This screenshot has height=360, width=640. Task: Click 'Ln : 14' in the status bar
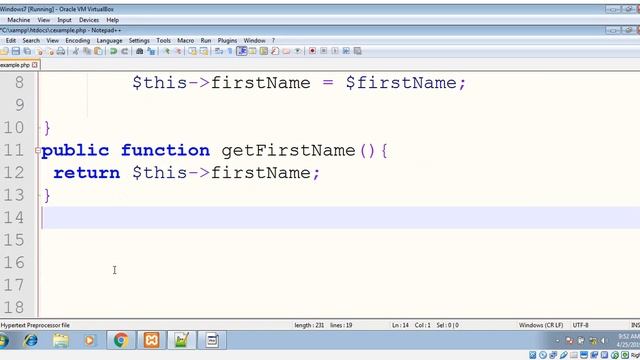[400, 325]
